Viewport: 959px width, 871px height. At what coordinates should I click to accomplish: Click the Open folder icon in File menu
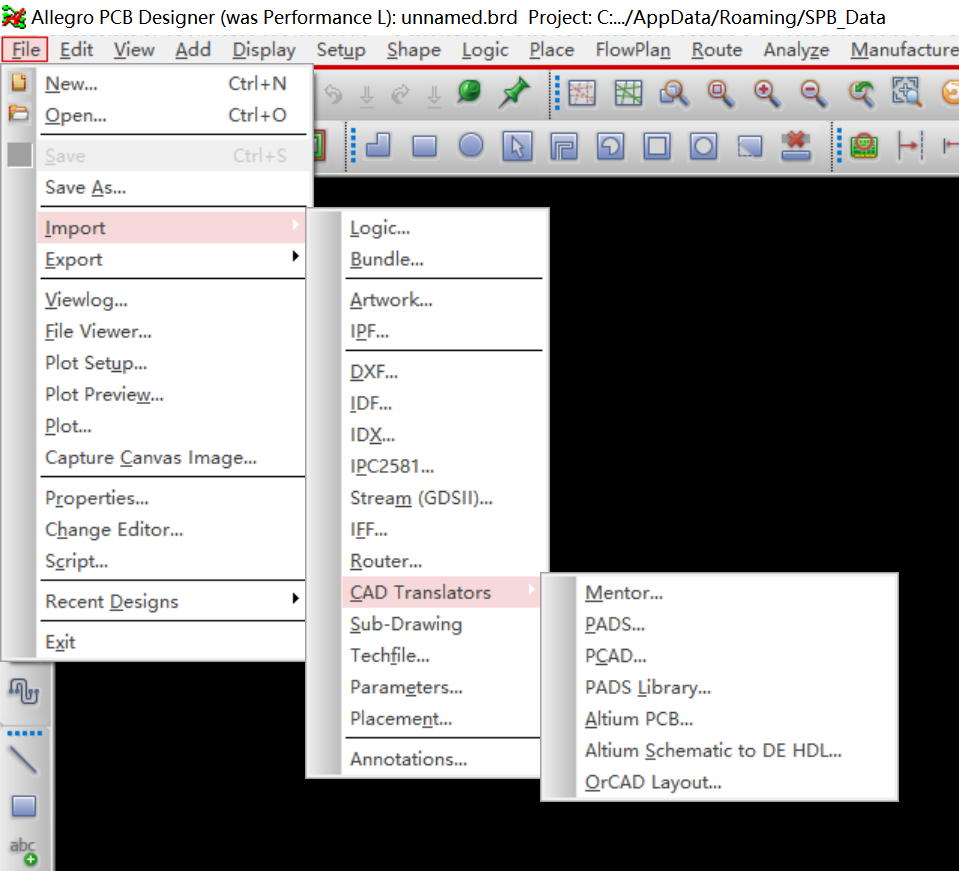(x=19, y=113)
